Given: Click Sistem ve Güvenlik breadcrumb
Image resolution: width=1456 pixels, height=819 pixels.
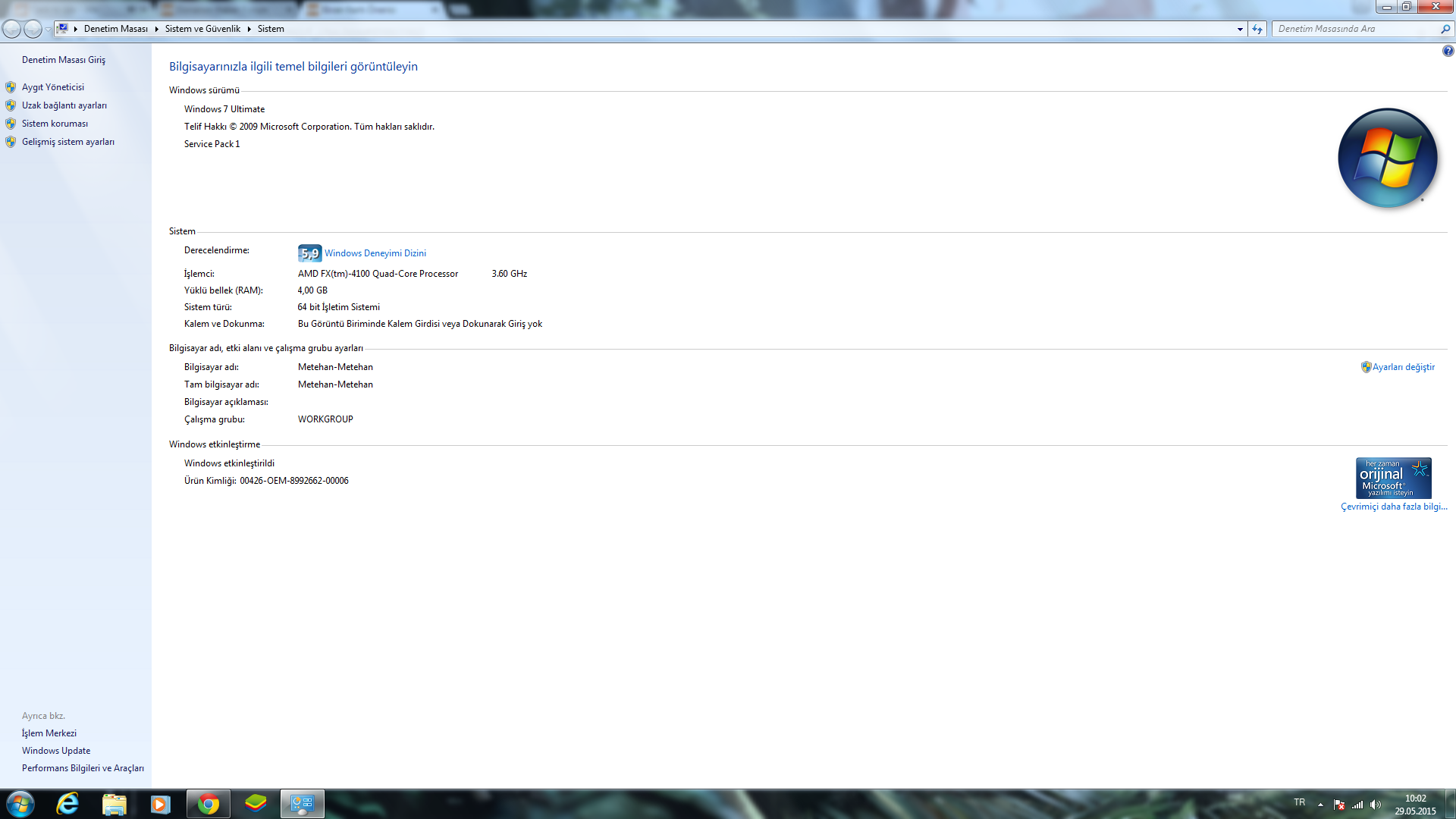Looking at the screenshot, I should tap(202, 29).
